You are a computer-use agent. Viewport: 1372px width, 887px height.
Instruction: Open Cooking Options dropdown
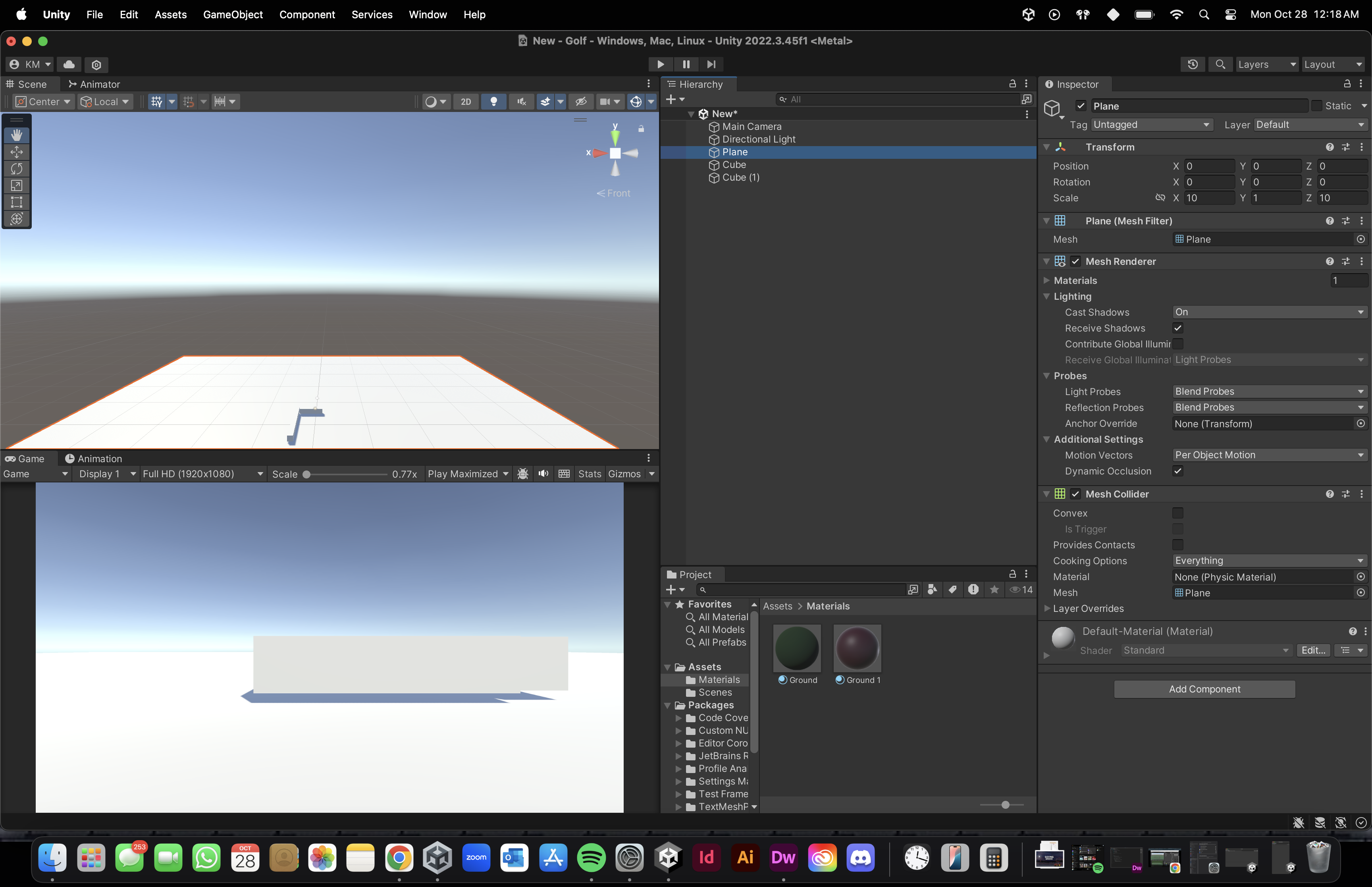click(x=1270, y=560)
